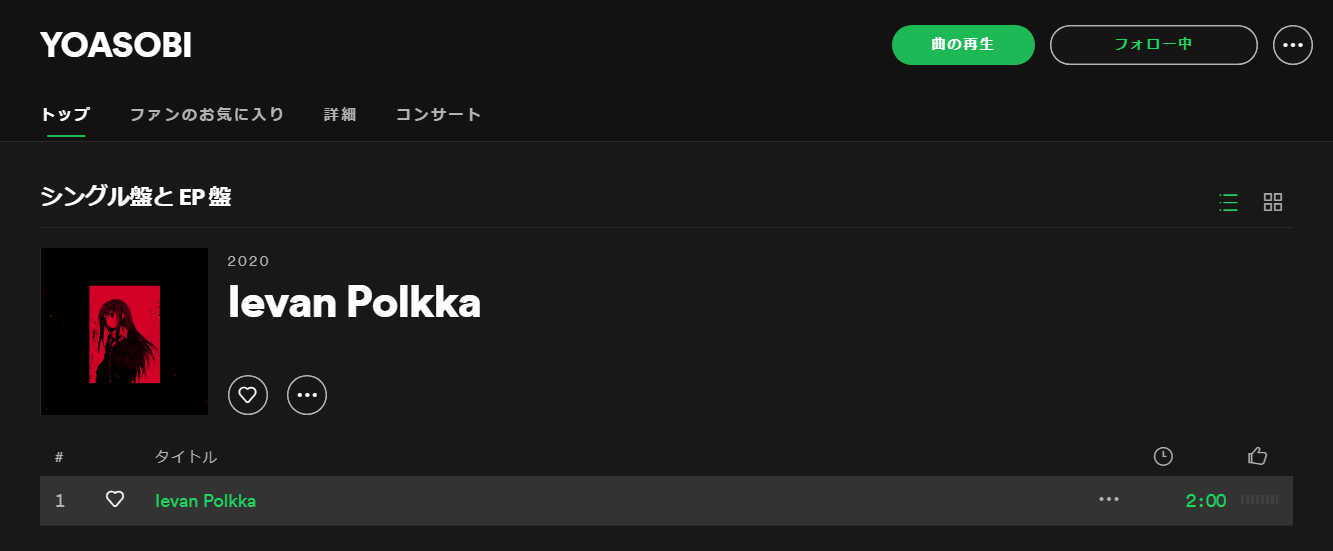Select the トップ tab
This screenshot has width=1333, height=551.
tap(65, 115)
